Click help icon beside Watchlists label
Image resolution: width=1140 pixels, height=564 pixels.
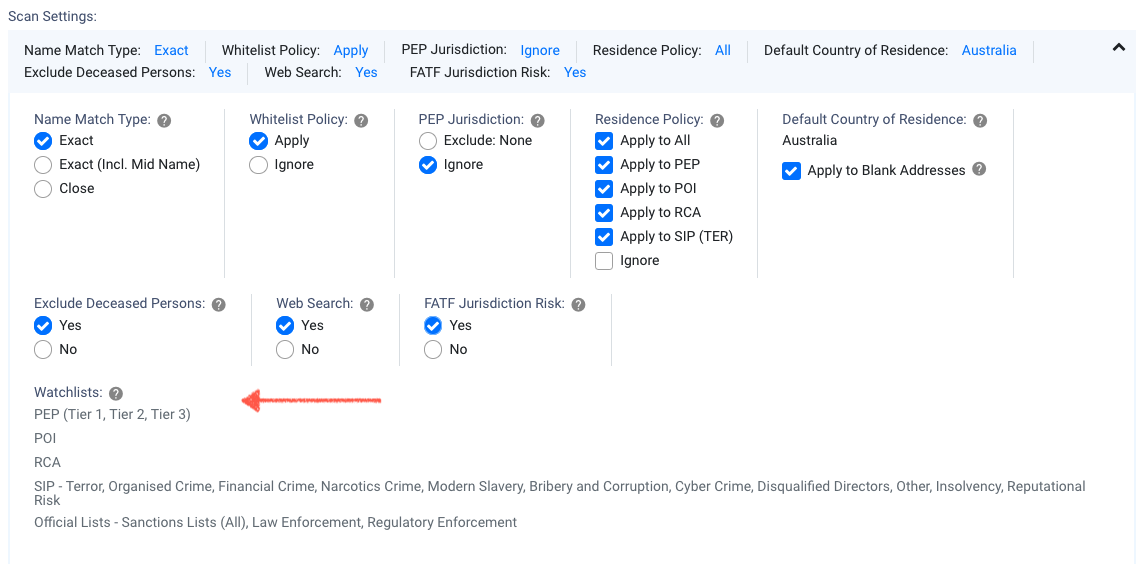116,393
